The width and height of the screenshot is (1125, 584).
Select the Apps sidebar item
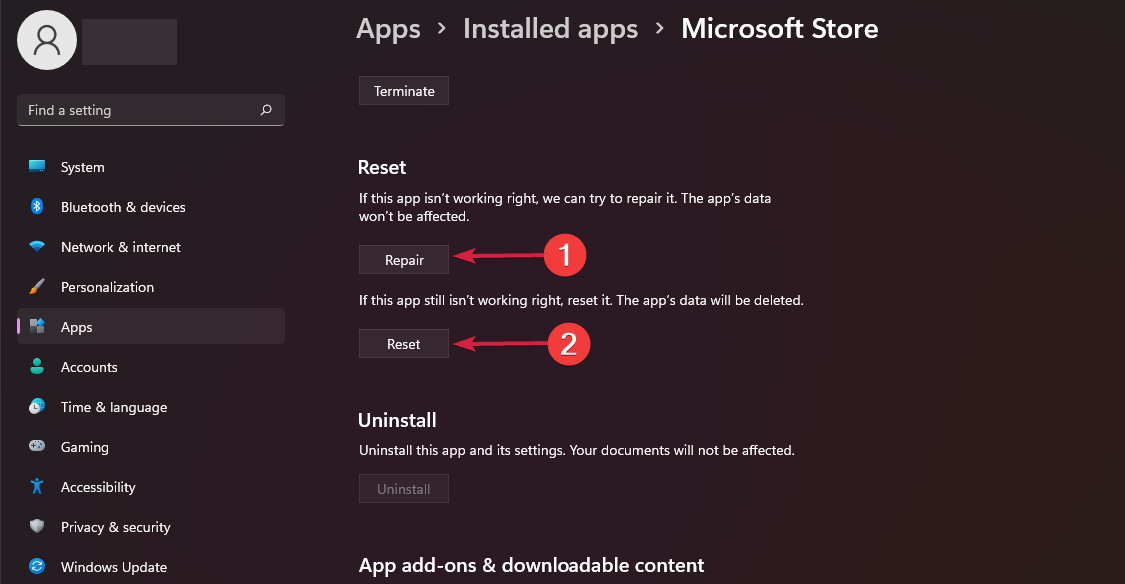click(151, 327)
